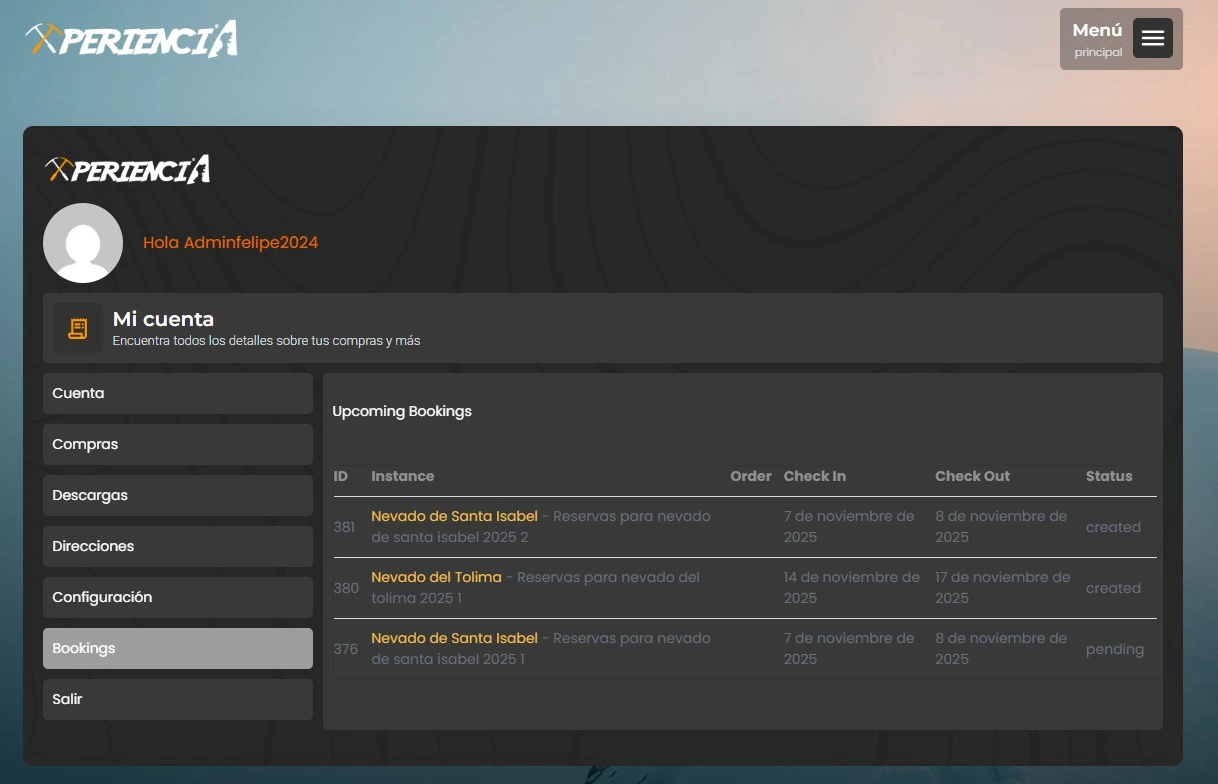Click the Xperiencia logo inside the account panel
Viewport: 1218px width, 784px height.
[x=127, y=169]
